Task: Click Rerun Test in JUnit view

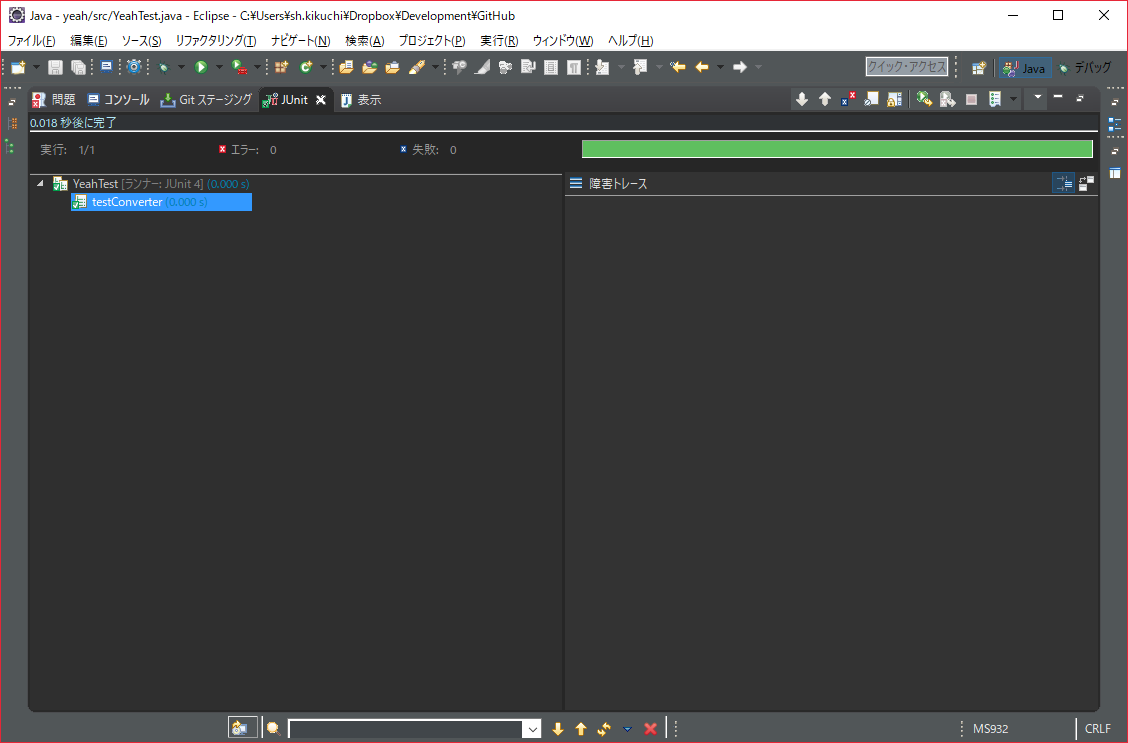Action: 924,99
